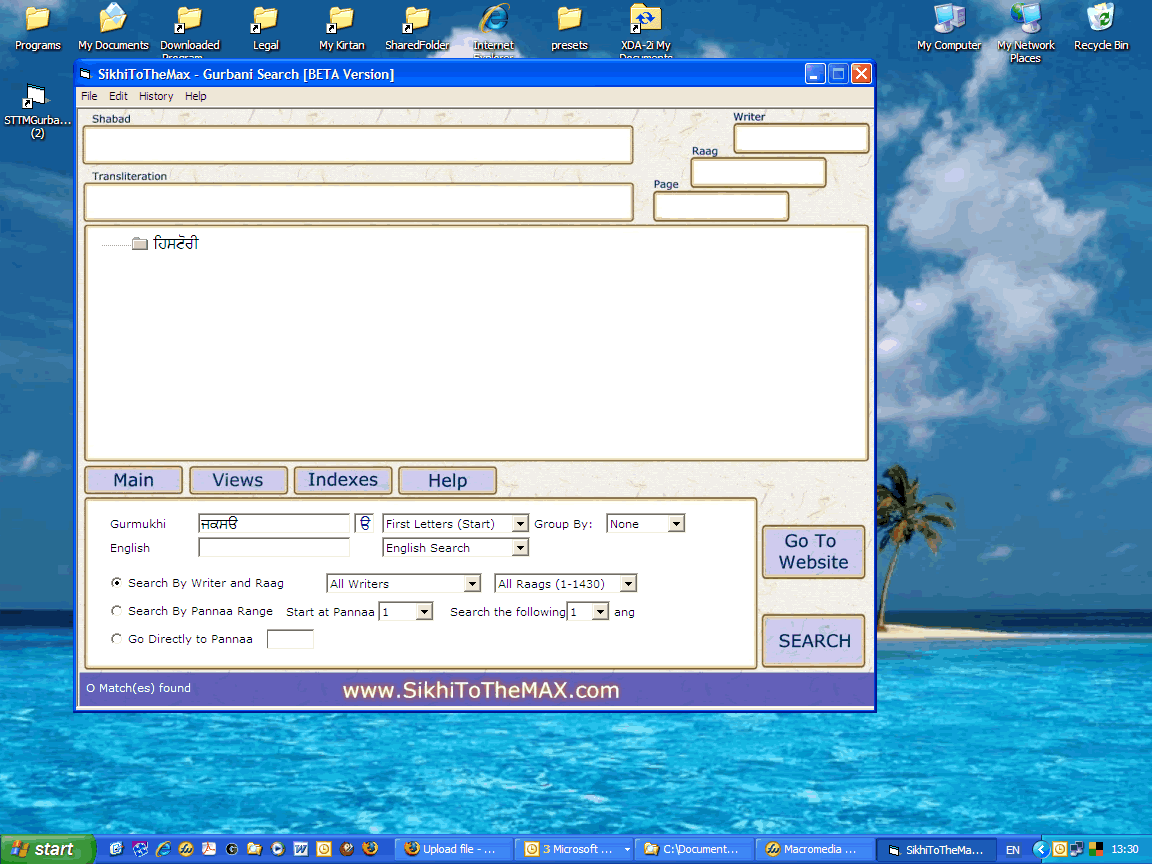The width and height of the screenshot is (1152, 864).
Task: Click the Gurmukhi search input field
Action: click(274, 523)
